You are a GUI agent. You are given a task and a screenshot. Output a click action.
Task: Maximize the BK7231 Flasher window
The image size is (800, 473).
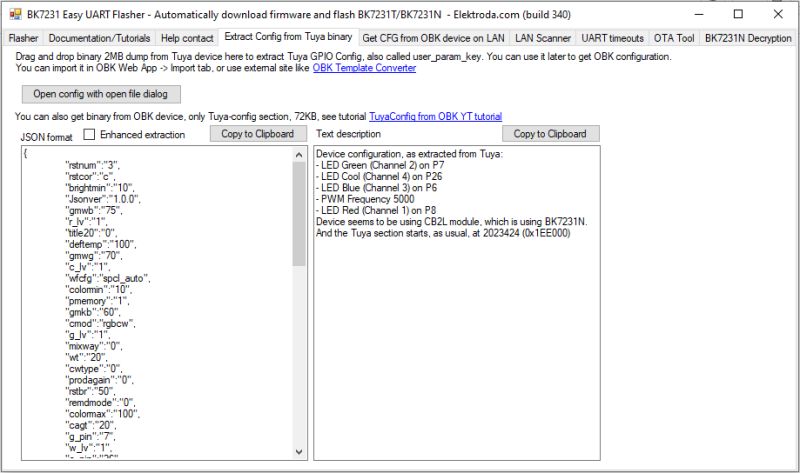738,14
